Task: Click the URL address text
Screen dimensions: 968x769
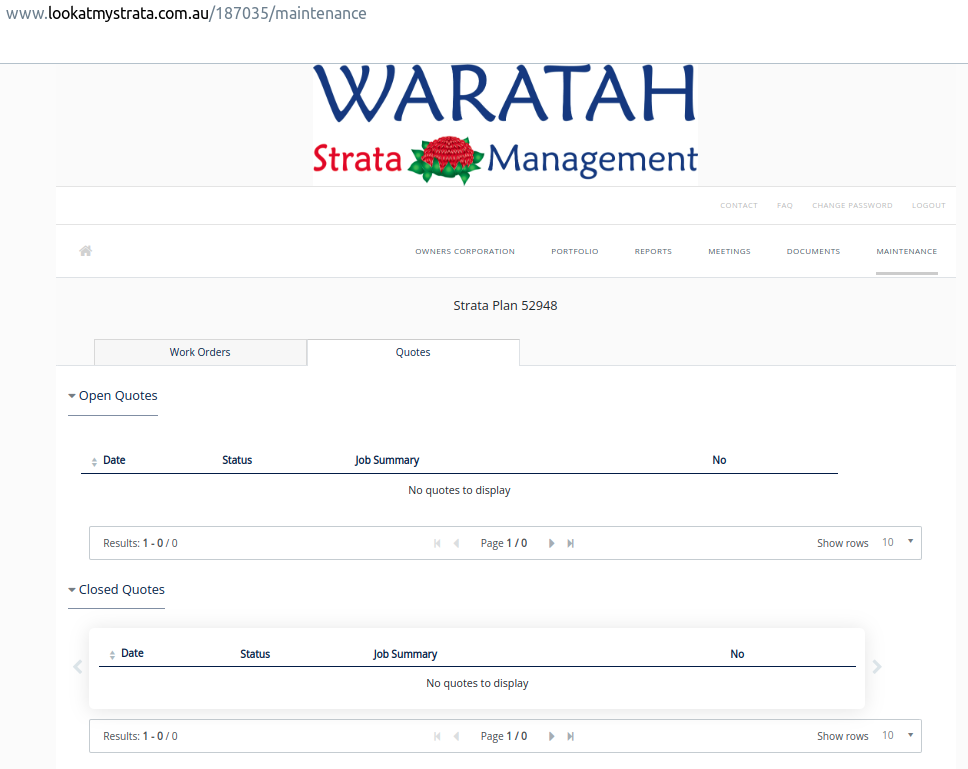Action: tap(186, 14)
